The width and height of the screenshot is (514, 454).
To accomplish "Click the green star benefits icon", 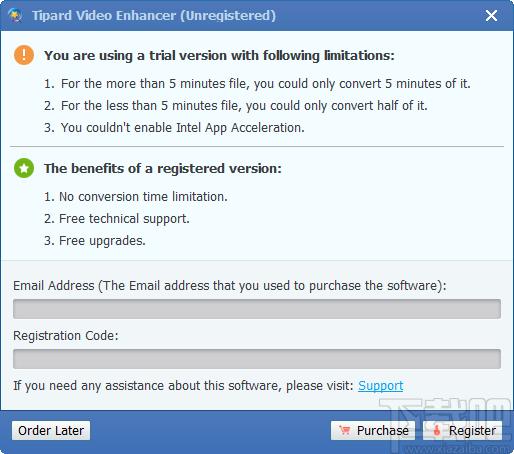I will pyautogui.click(x=24, y=168).
